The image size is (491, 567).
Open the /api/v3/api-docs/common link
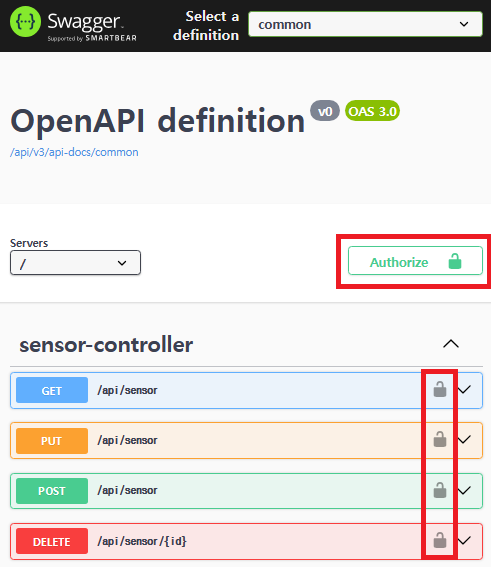pyautogui.click(x=74, y=152)
